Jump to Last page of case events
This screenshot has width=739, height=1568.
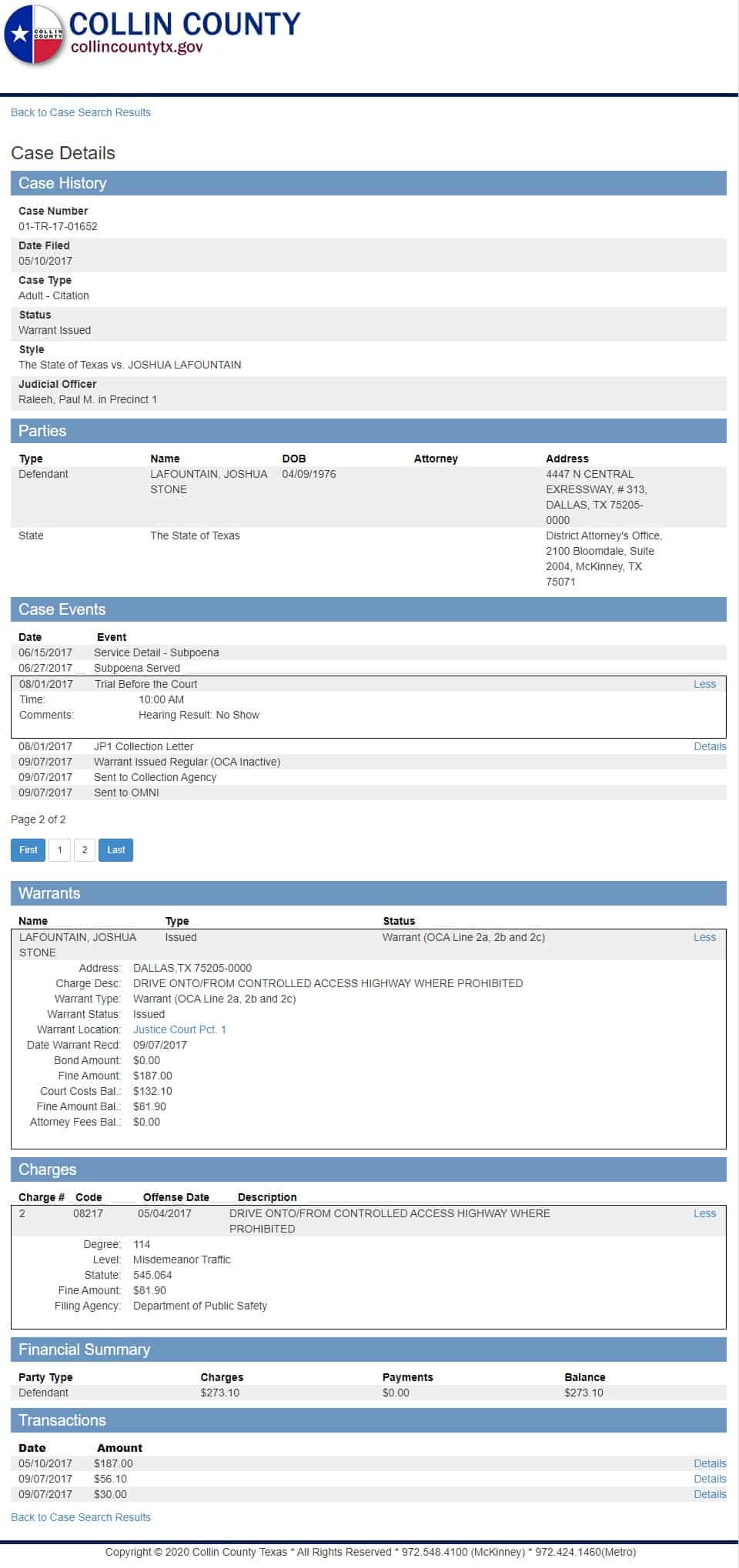tap(115, 850)
